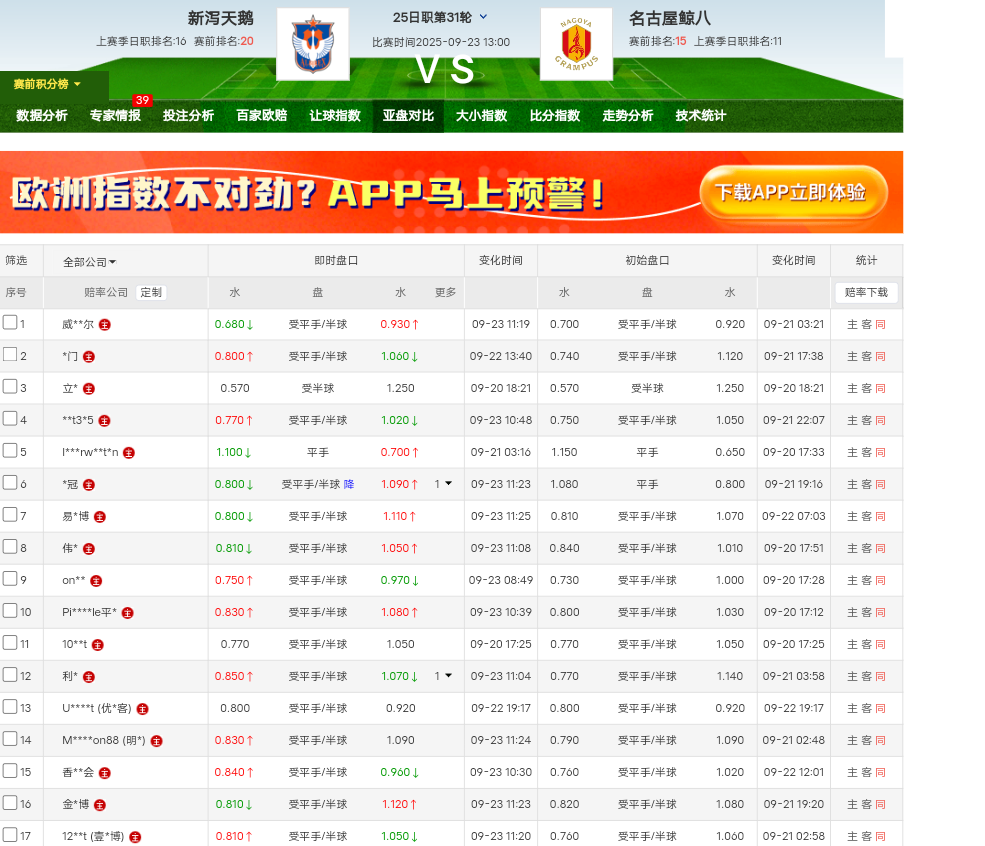This screenshot has height=846, width=985.
Task: Click the 赔率下载 button
Action: (866, 293)
